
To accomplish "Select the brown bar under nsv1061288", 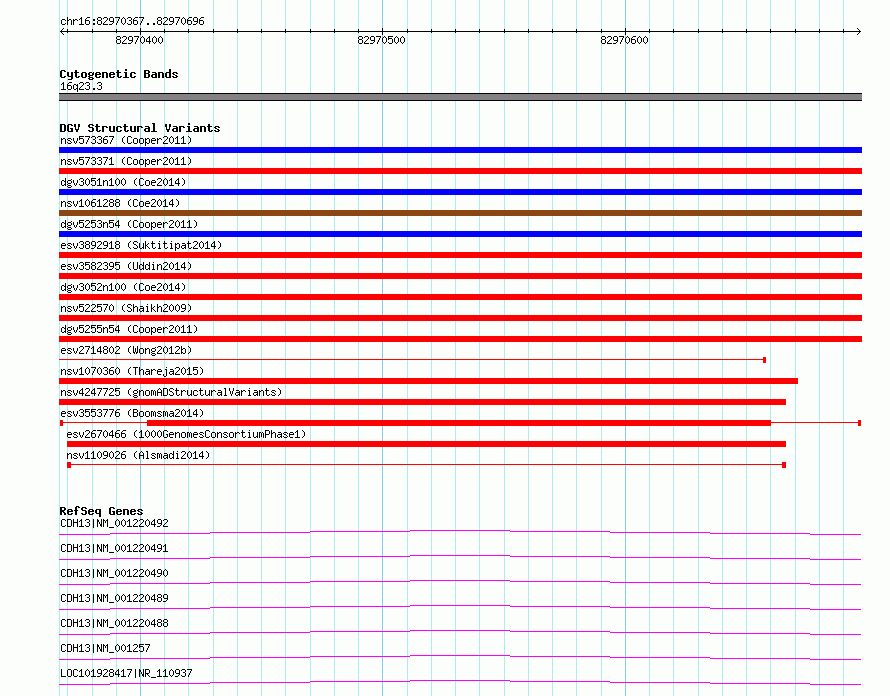I will (460, 213).
